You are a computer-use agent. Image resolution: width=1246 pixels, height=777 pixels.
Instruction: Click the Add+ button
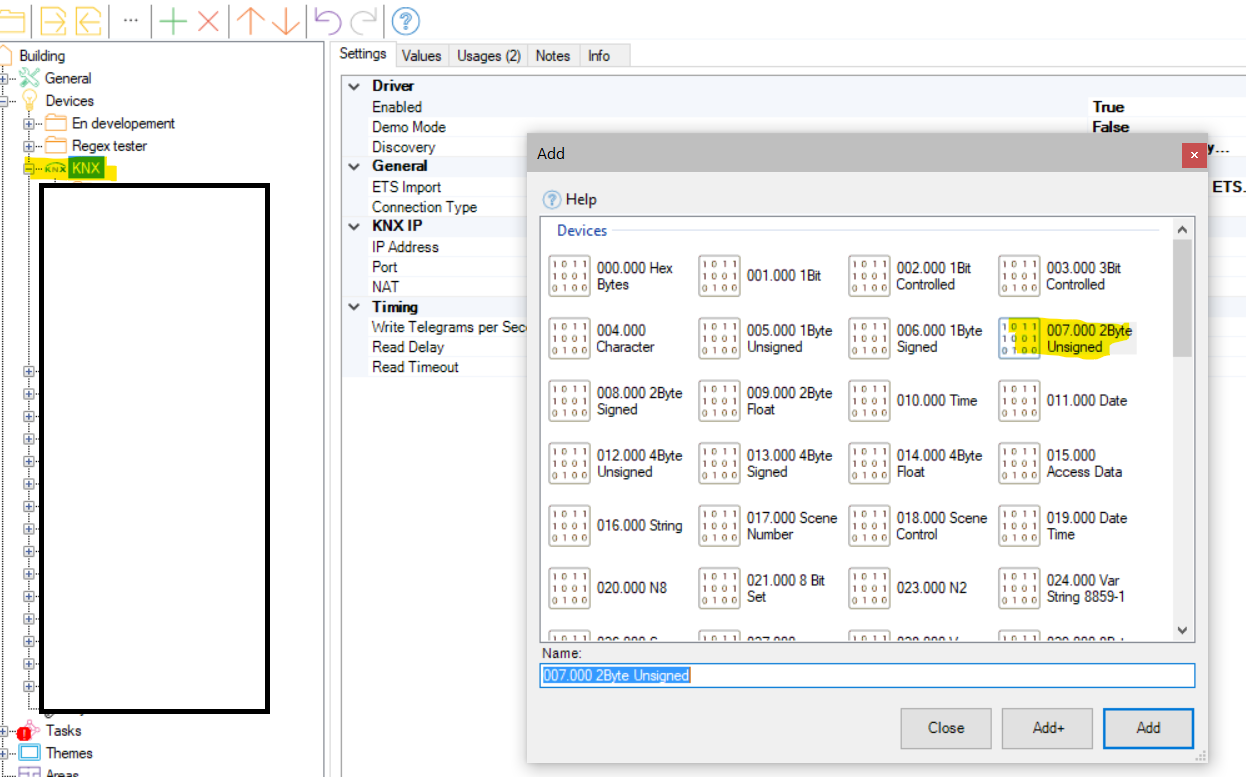(x=1047, y=728)
